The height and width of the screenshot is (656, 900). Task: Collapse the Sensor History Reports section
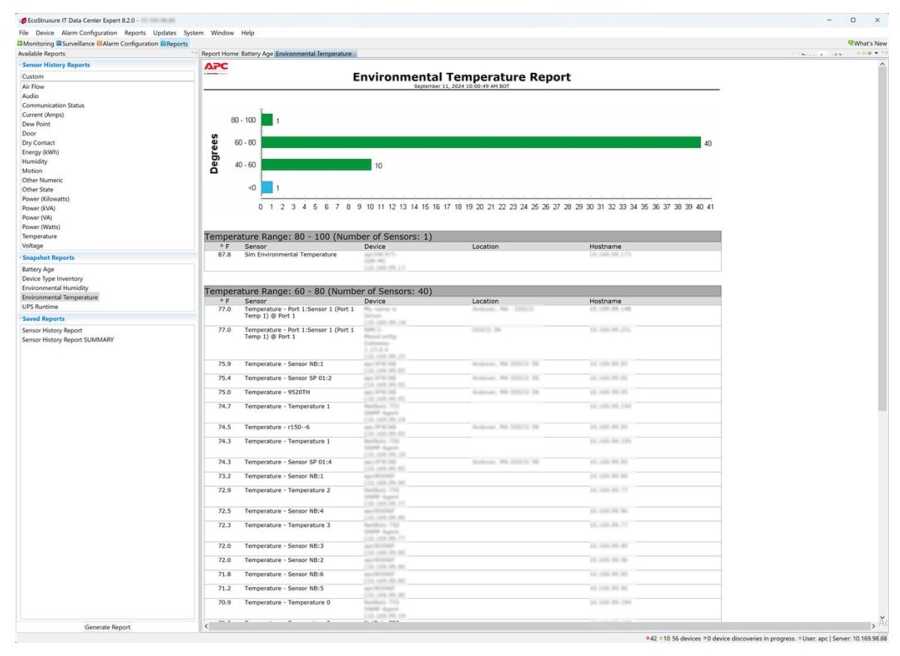coord(56,65)
